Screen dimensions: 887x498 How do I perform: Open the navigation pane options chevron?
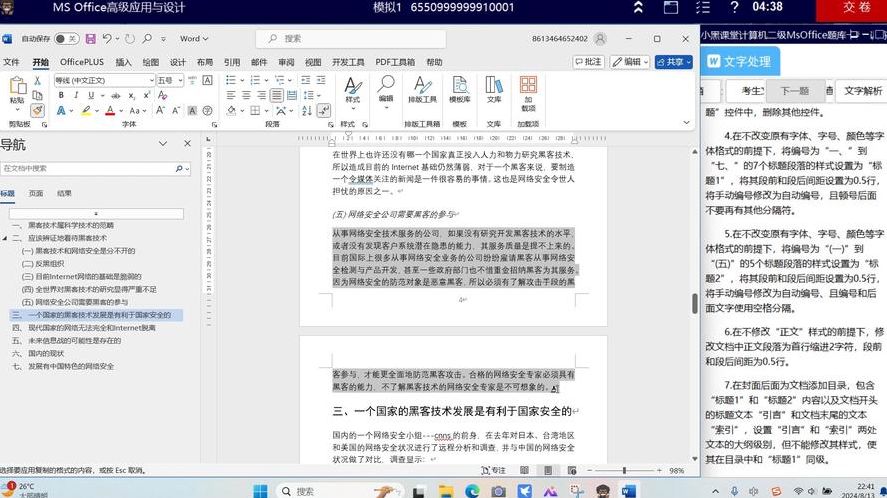(163, 144)
